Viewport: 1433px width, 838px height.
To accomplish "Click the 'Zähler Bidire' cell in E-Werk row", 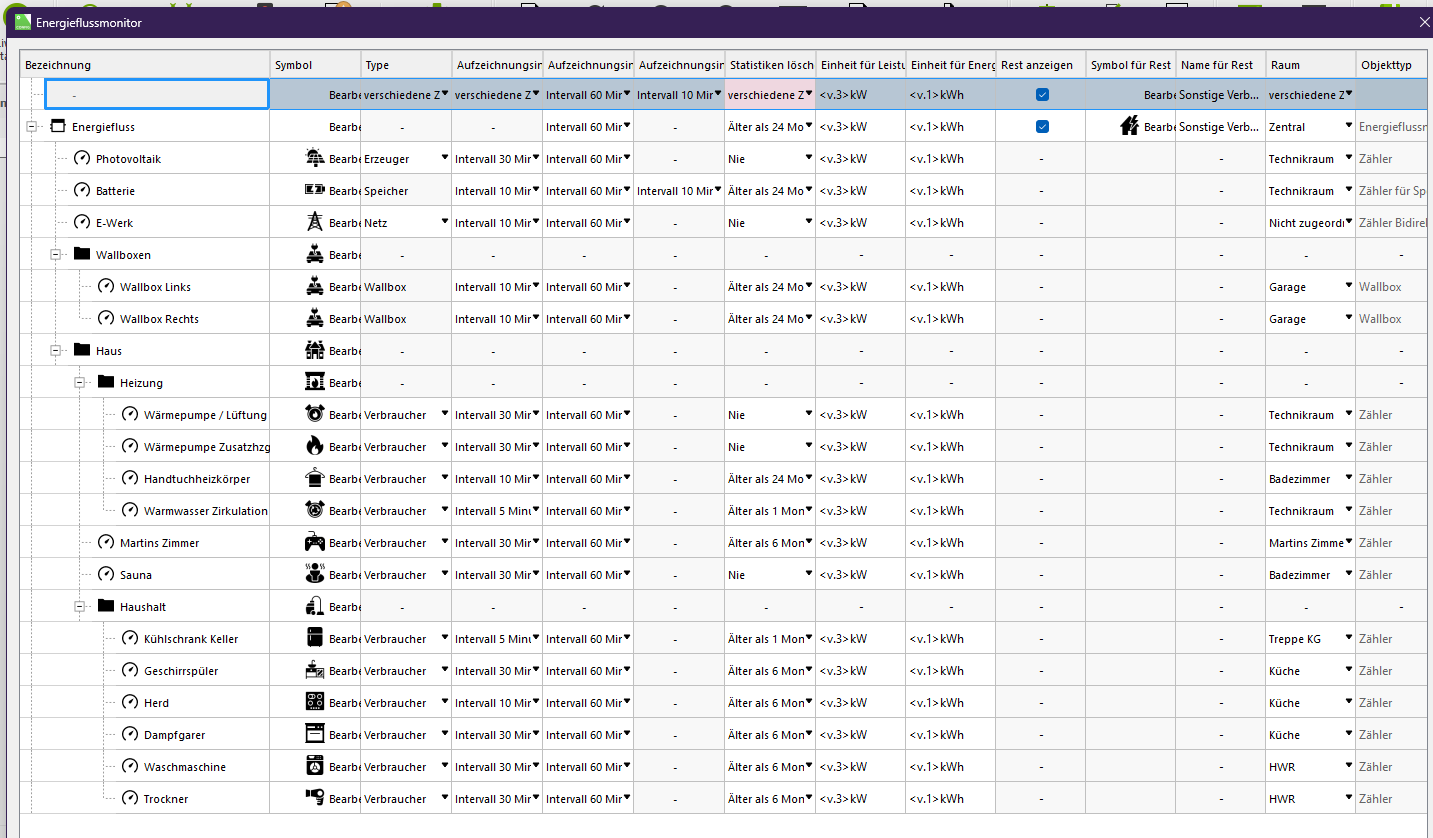I will [x=1392, y=223].
